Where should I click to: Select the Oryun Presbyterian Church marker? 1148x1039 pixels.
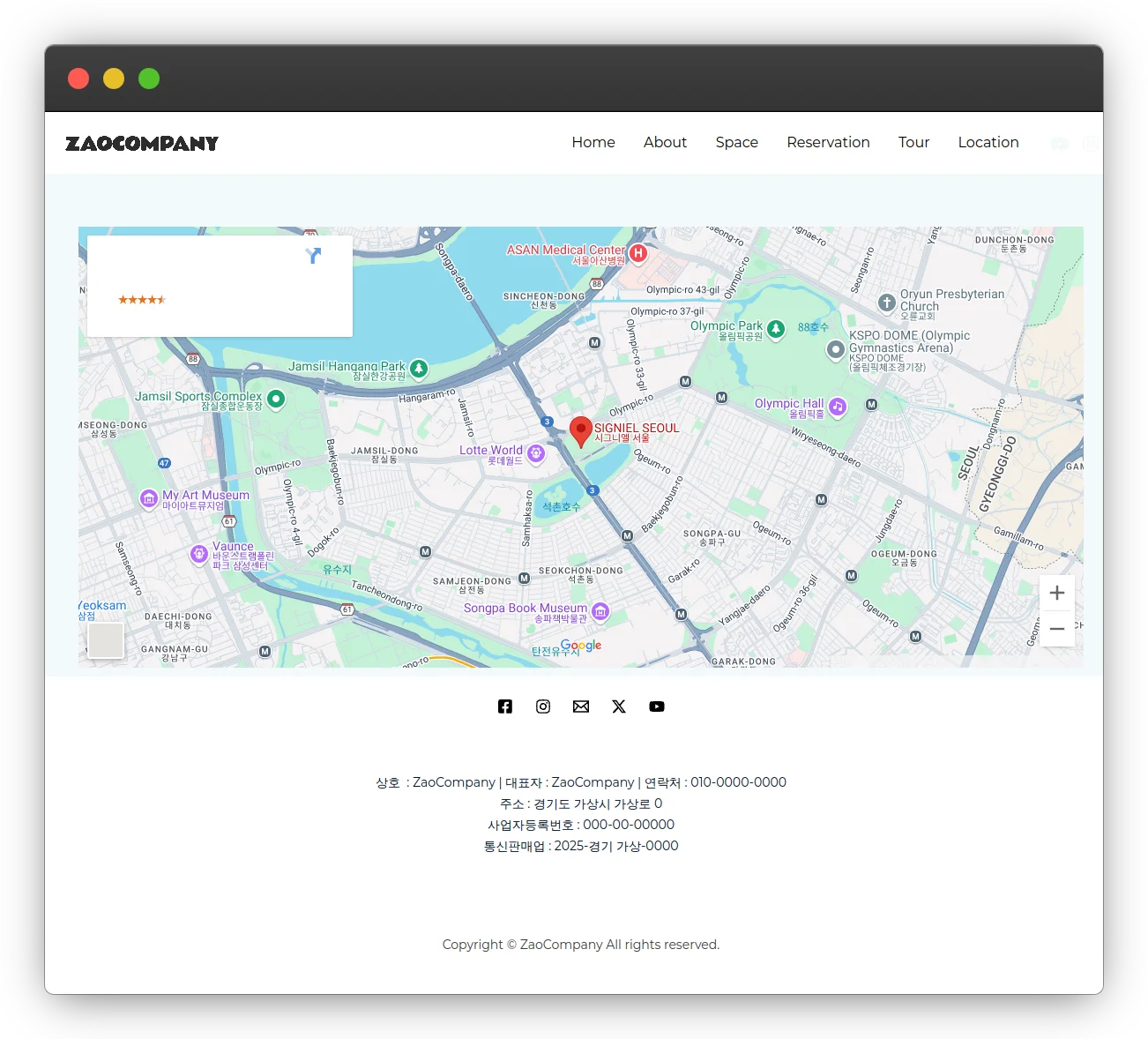pos(887,303)
